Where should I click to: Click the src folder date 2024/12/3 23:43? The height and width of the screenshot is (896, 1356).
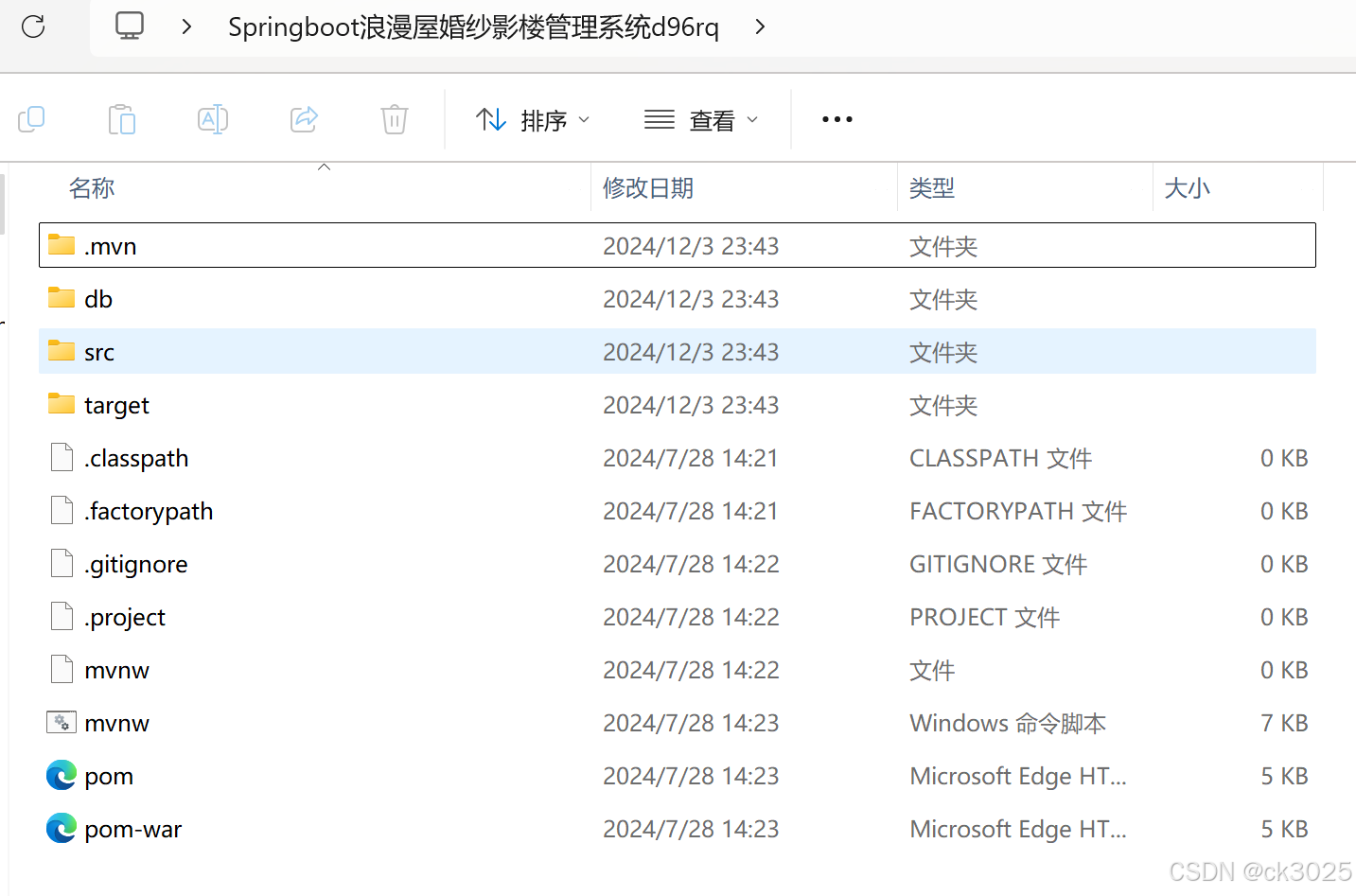point(691,353)
